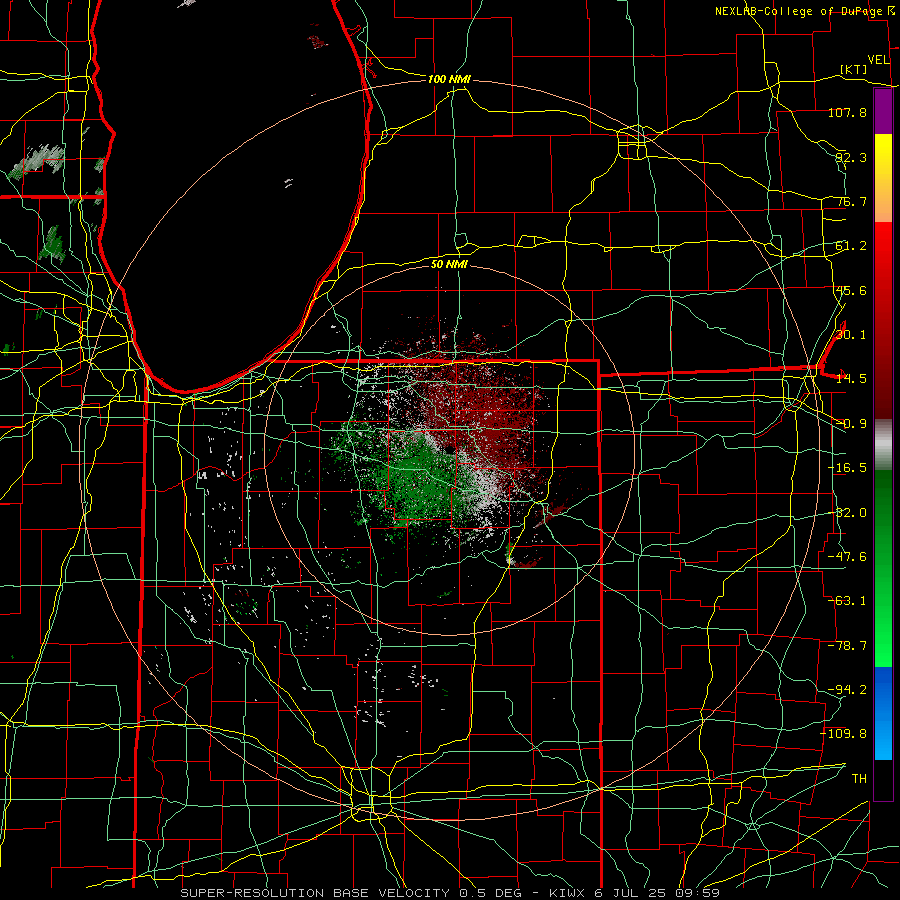900x900 pixels.
Task: Select the -47.6 knot scale label
Action: tap(847, 557)
